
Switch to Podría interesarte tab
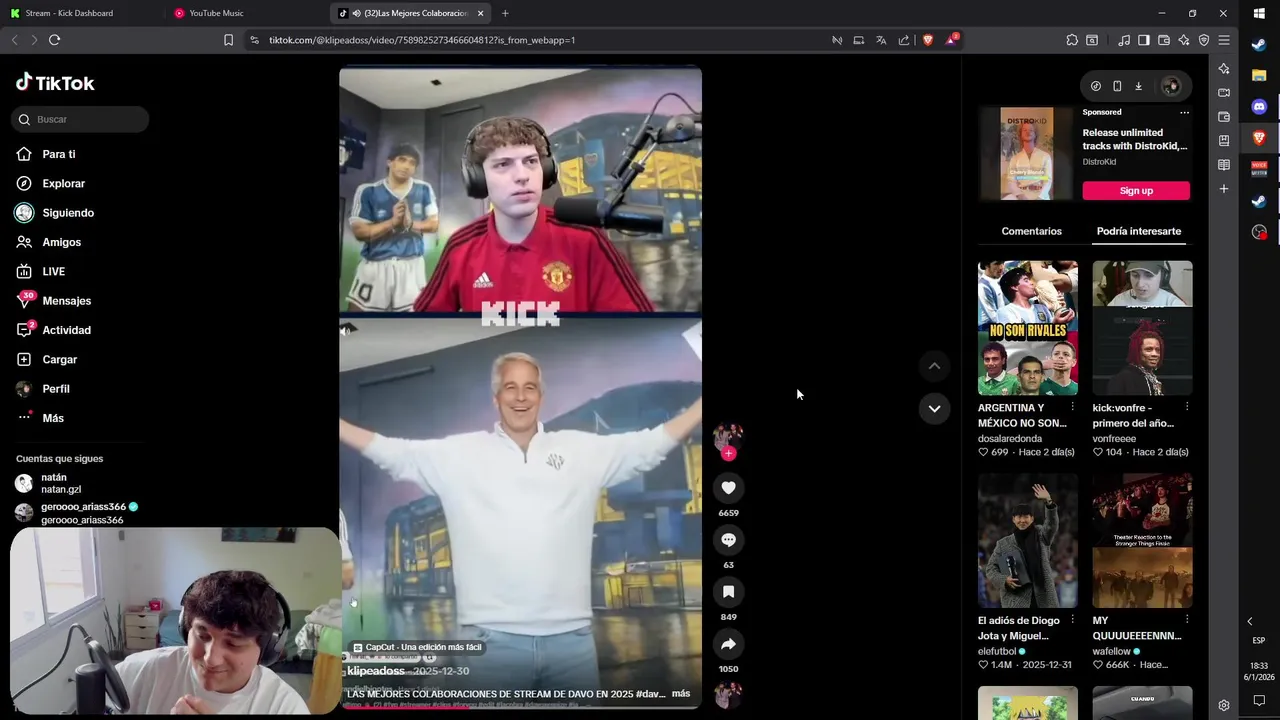tap(1138, 231)
